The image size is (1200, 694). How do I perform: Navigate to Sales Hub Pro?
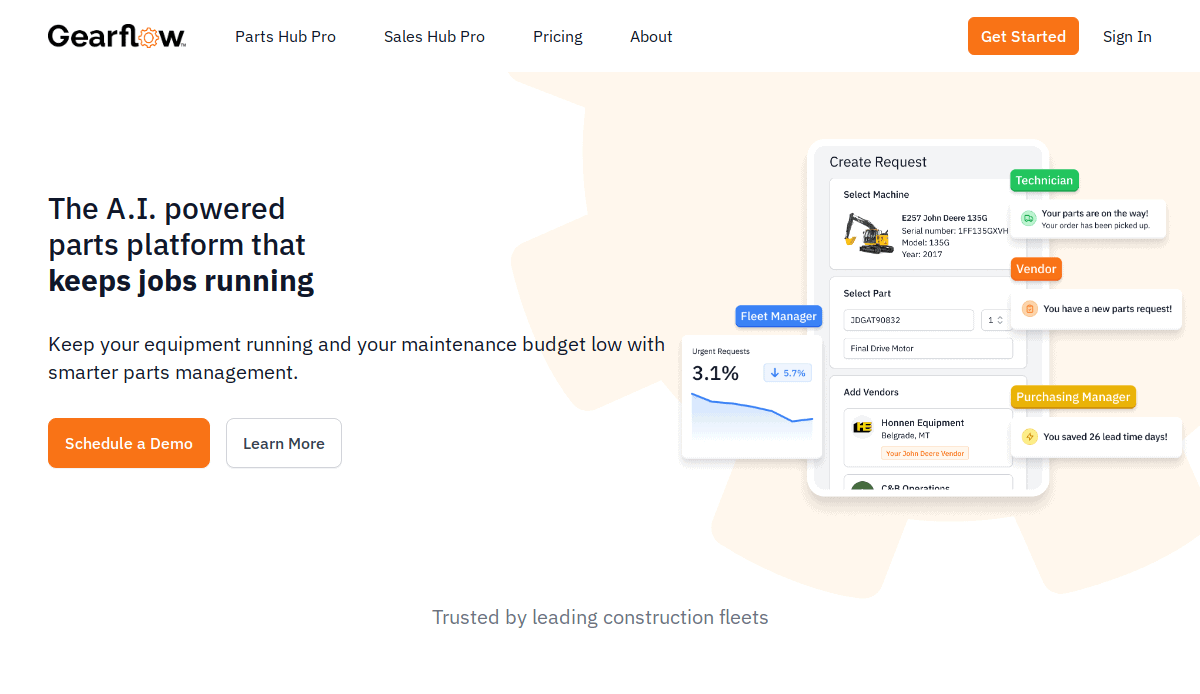434,37
